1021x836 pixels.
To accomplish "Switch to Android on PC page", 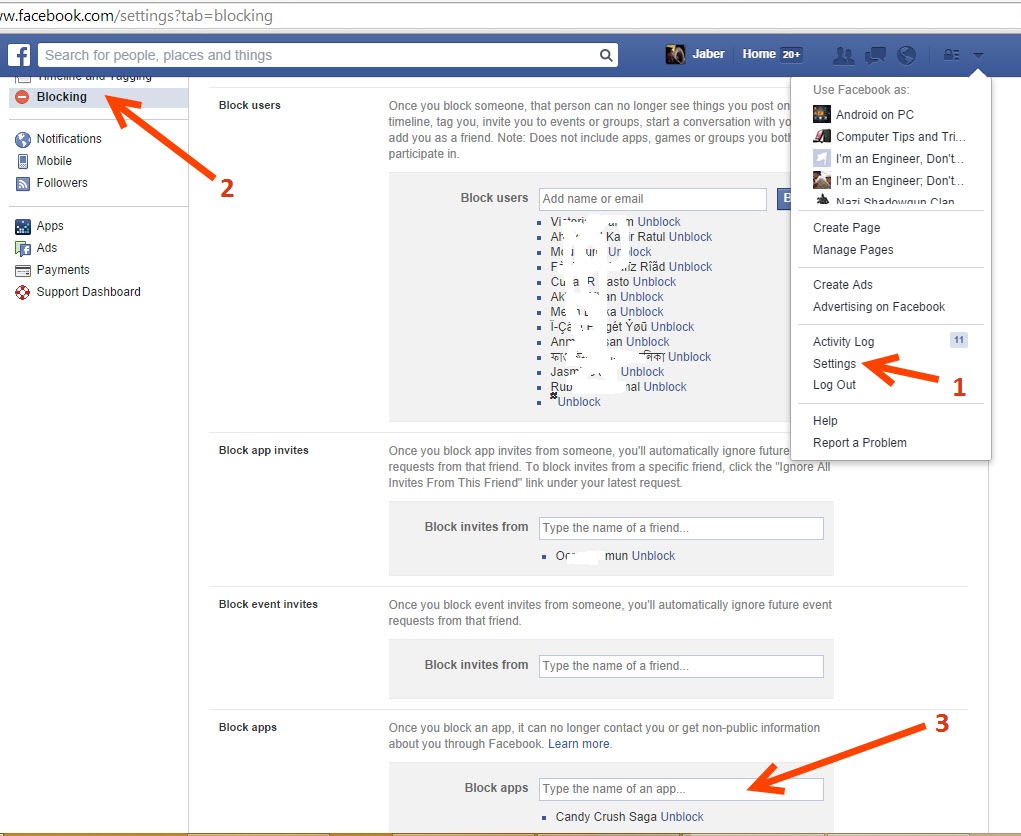I will coord(874,115).
